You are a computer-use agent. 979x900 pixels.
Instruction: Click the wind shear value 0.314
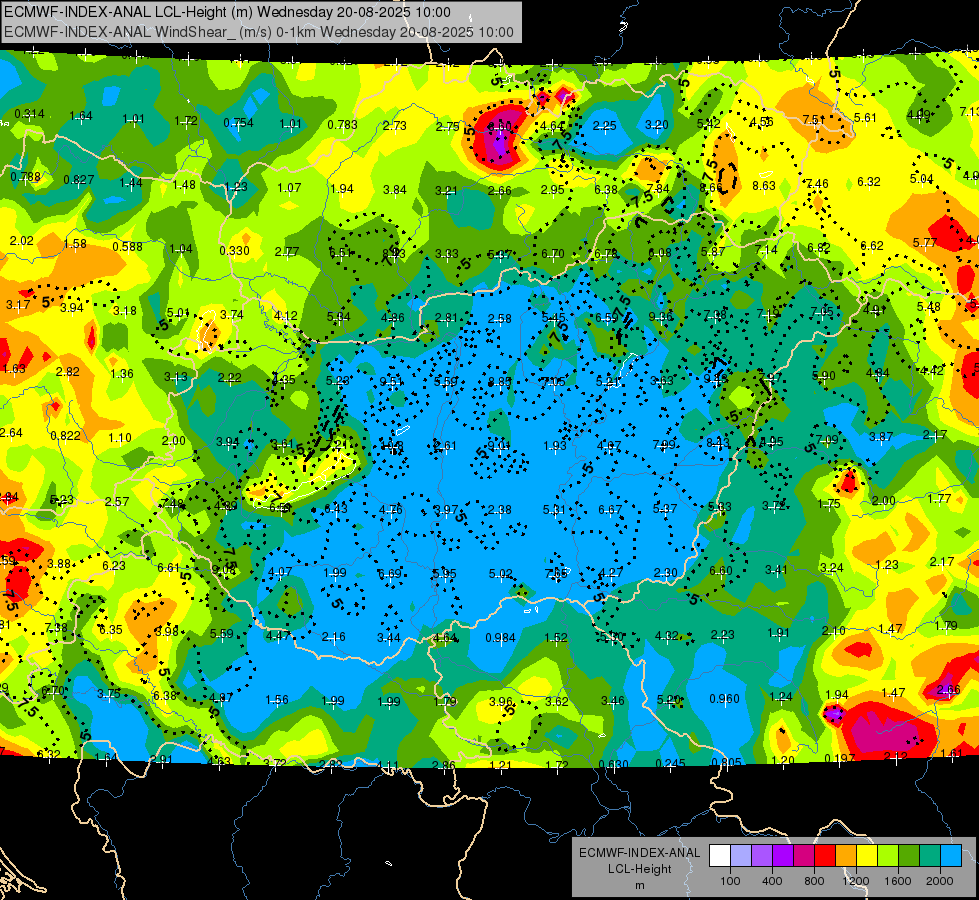(29, 114)
